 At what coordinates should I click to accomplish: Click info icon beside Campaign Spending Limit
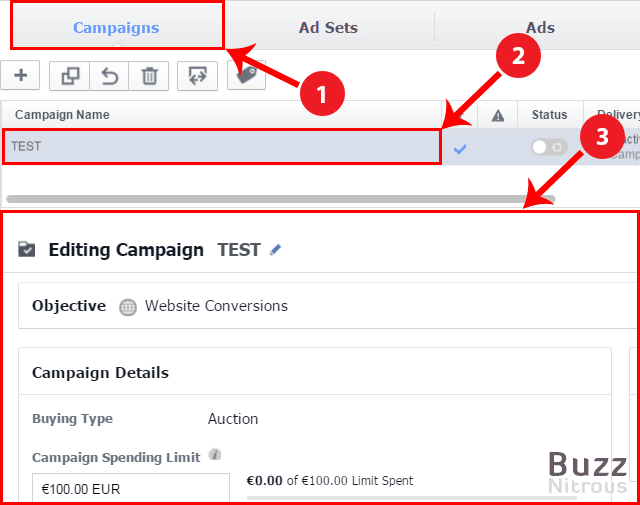[x=214, y=455]
